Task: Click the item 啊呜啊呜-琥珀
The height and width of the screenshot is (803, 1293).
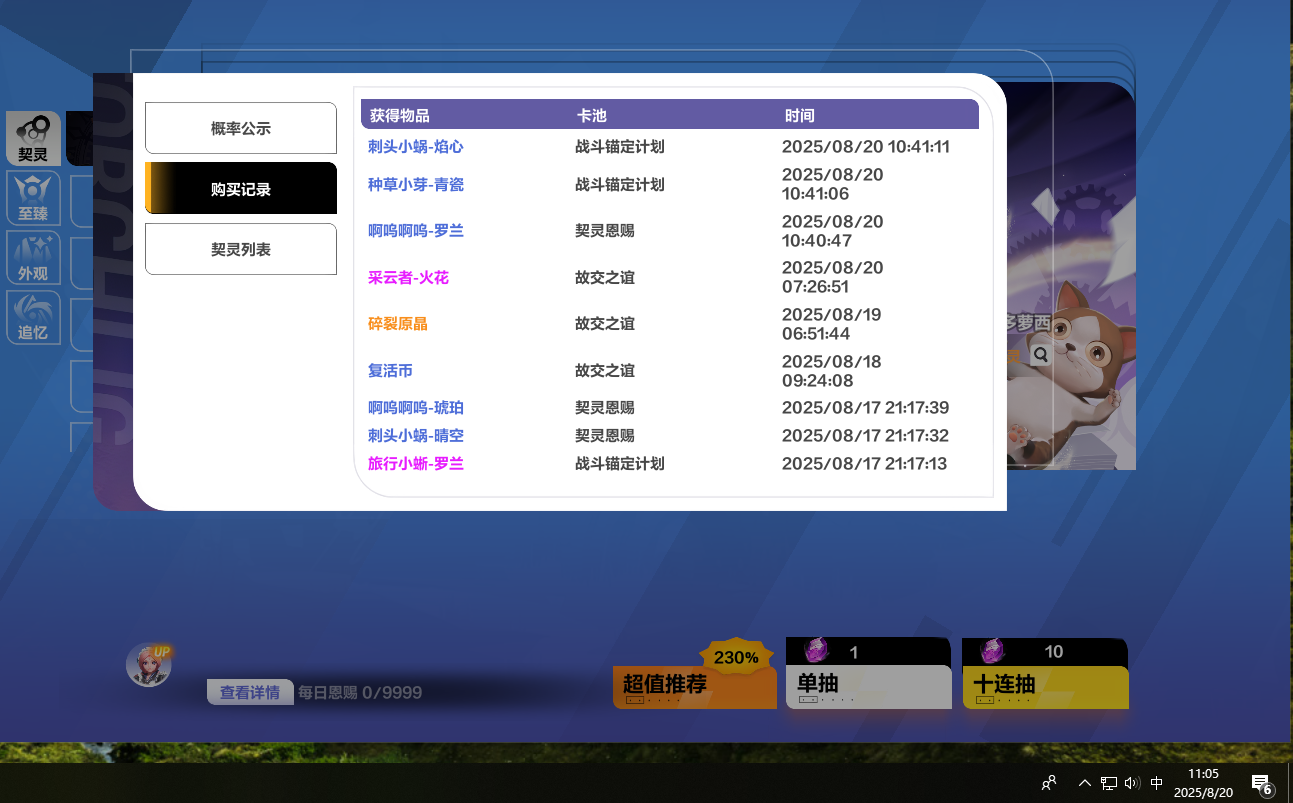Action: [x=416, y=408]
